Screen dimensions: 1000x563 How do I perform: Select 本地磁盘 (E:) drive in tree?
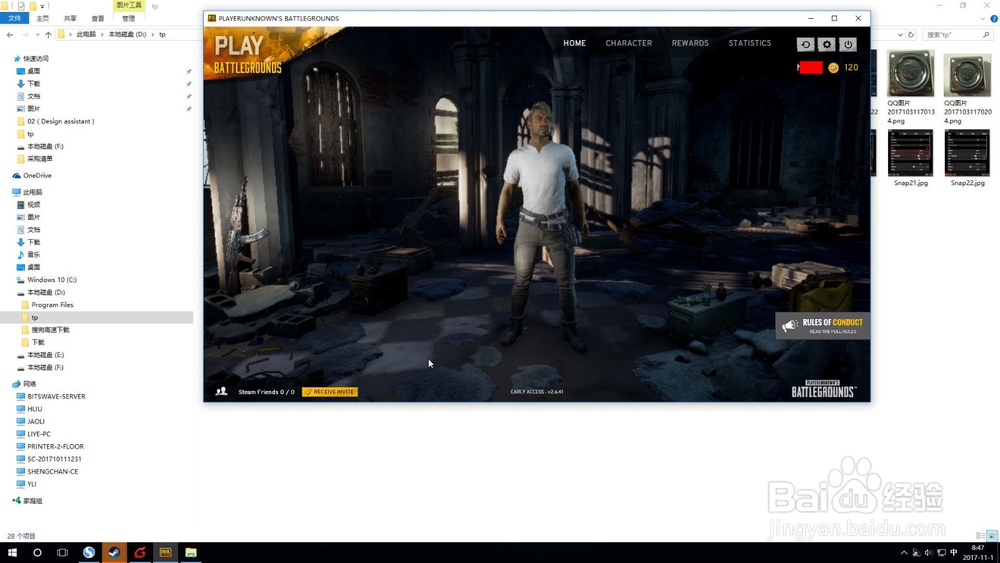point(45,355)
